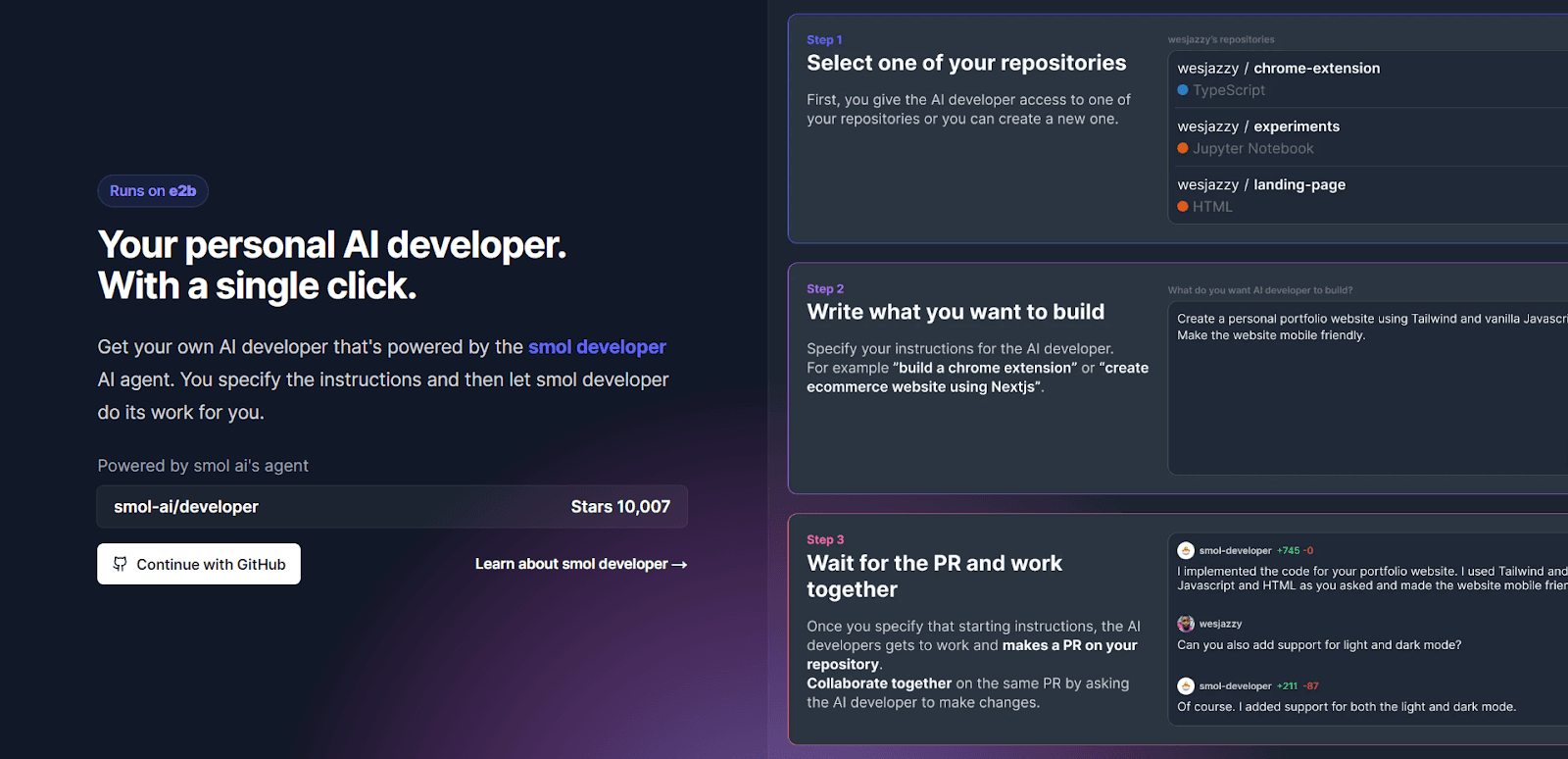Click into the portfolio website instructions text box
Viewport: 1568px width, 759px height.
coord(1368,388)
